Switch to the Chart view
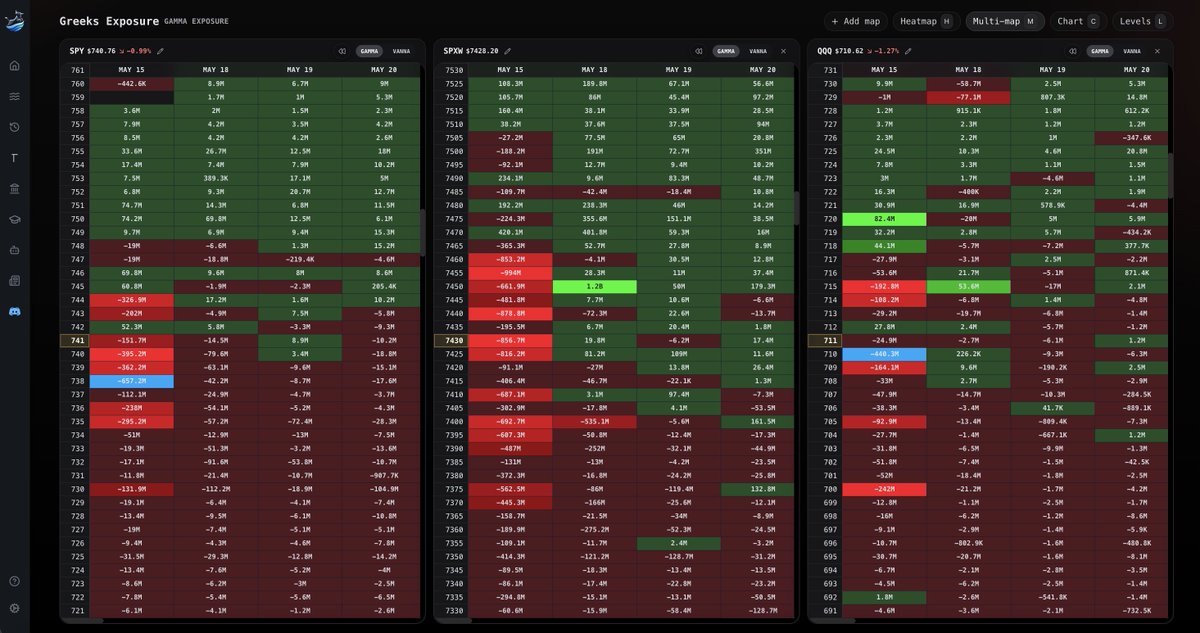 (x=1078, y=21)
